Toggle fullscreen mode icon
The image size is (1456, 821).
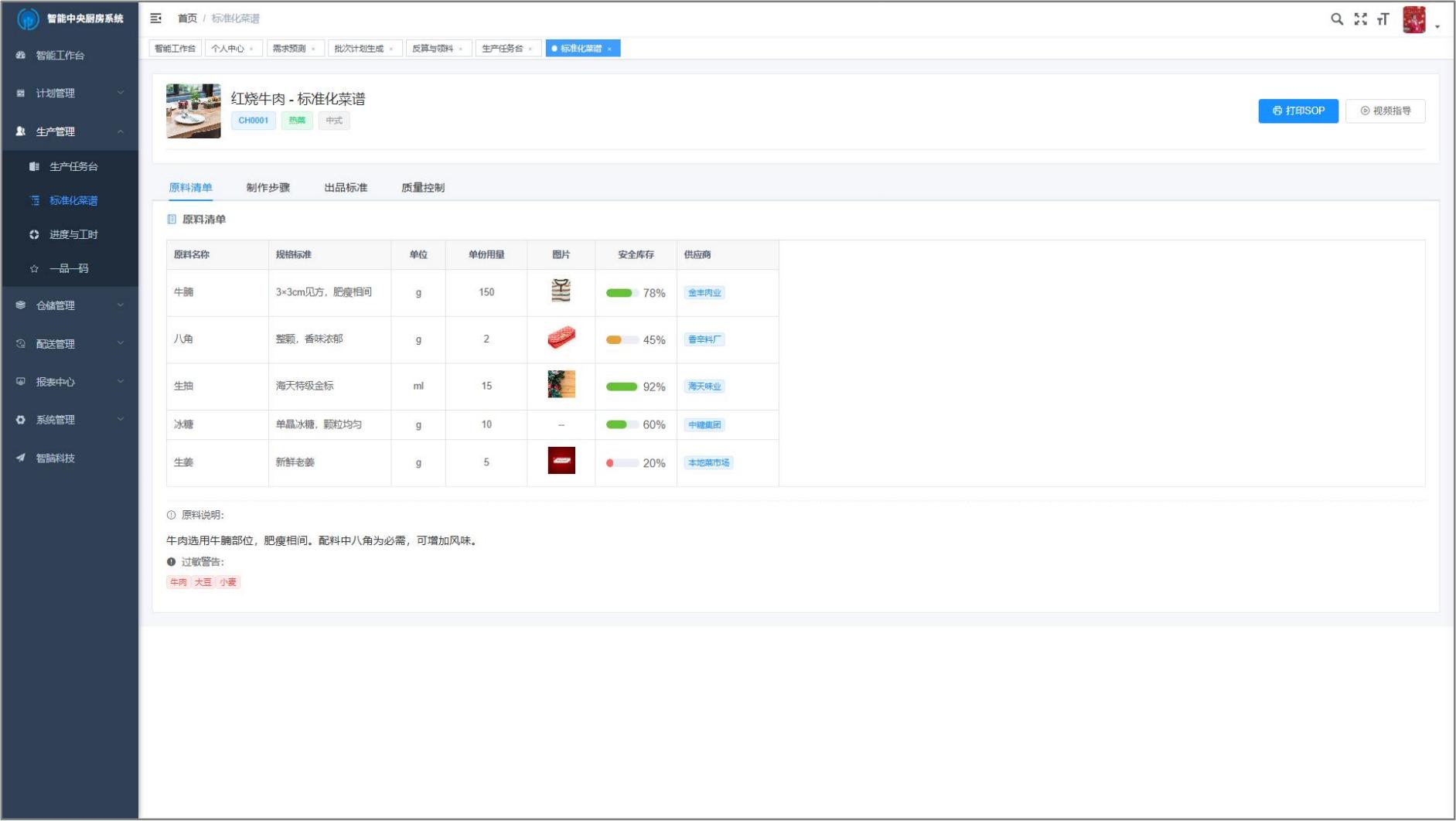[x=1360, y=19]
